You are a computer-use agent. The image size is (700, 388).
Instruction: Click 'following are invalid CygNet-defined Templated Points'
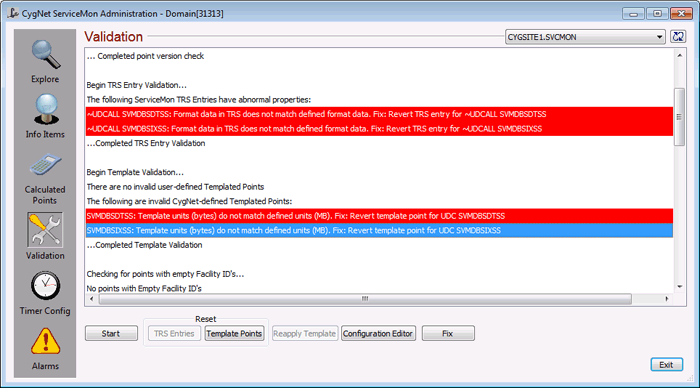pyautogui.click(x=189, y=201)
